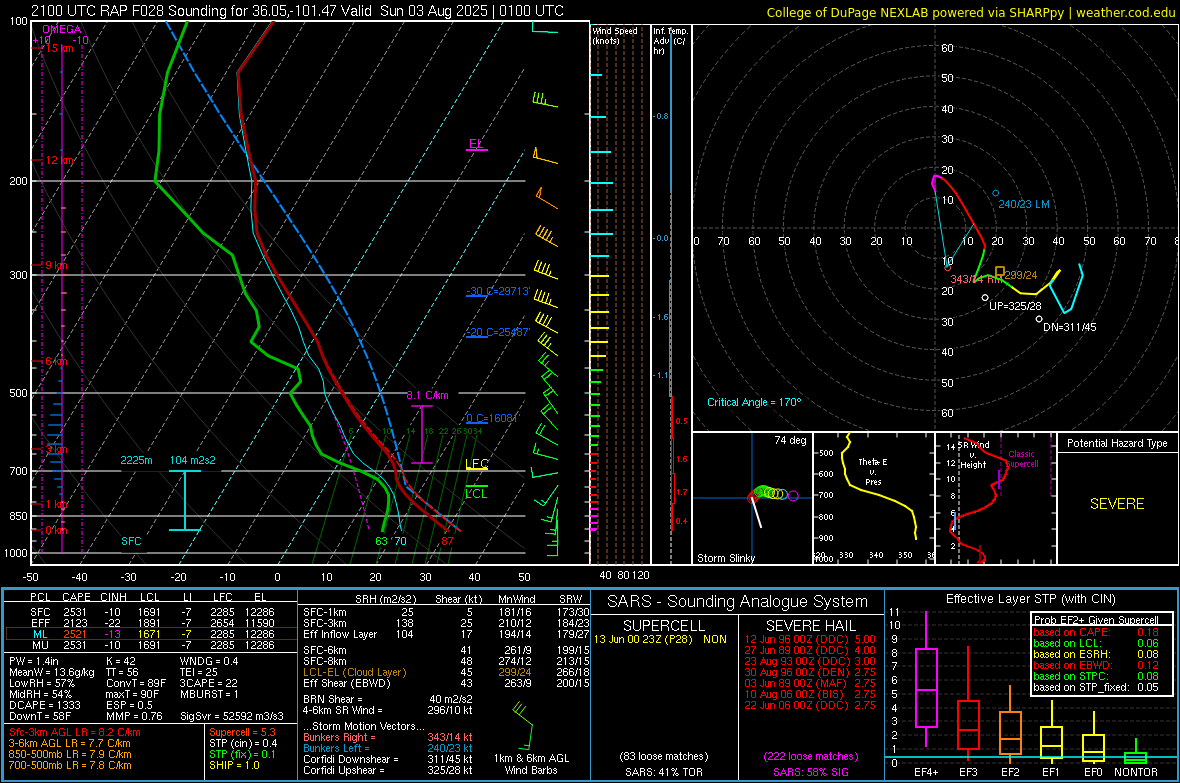The height and width of the screenshot is (783, 1180).
Task: Click the LCL label on skew-T
Action: tap(476, 494)
